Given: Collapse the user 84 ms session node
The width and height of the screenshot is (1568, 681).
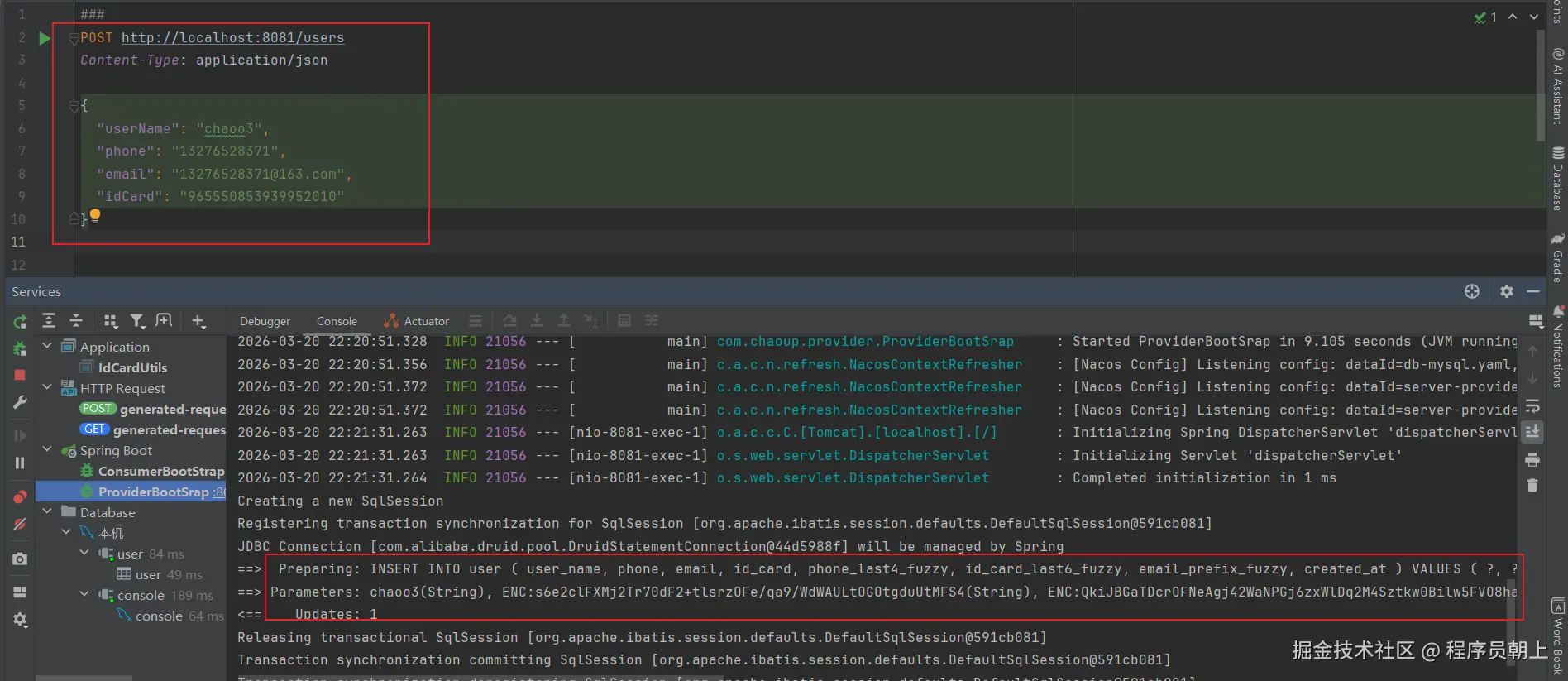Looking at the screenshot, I should pyautogui.click(x=84, y=553).
